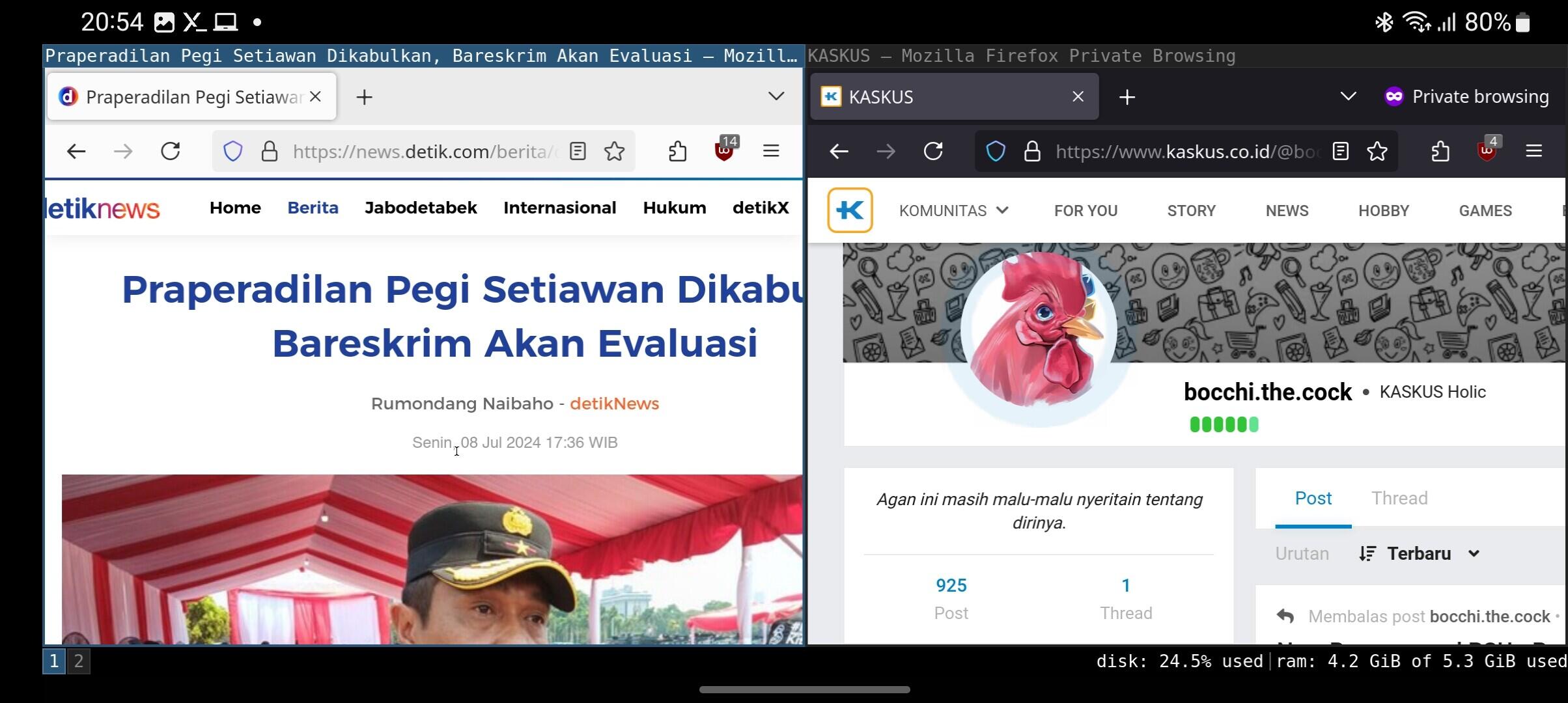Select the Post tab on profile
The height and width of the screenshot is (703, 1568).
[x=1313, y=498]
